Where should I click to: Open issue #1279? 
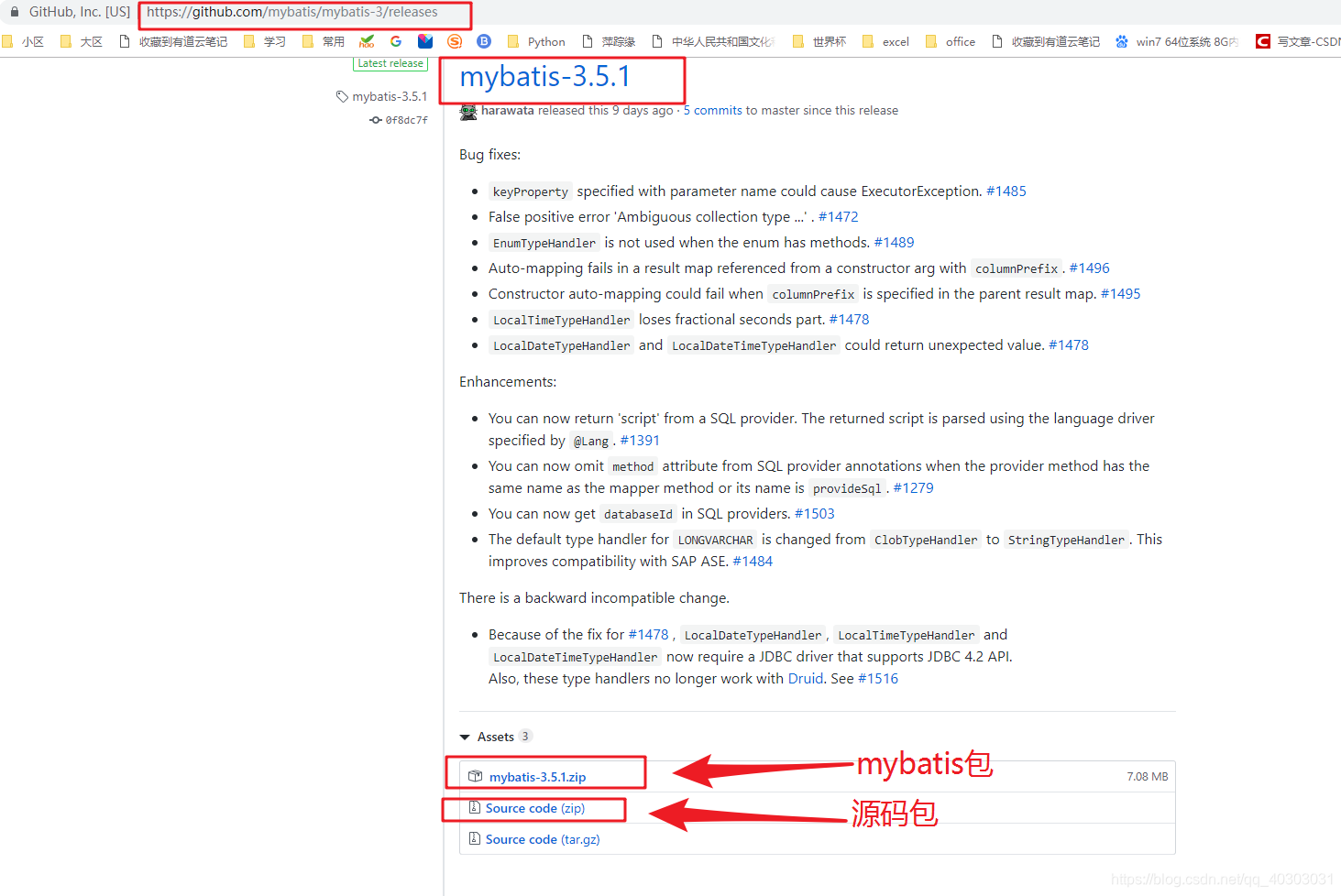[x=914, y=488]
